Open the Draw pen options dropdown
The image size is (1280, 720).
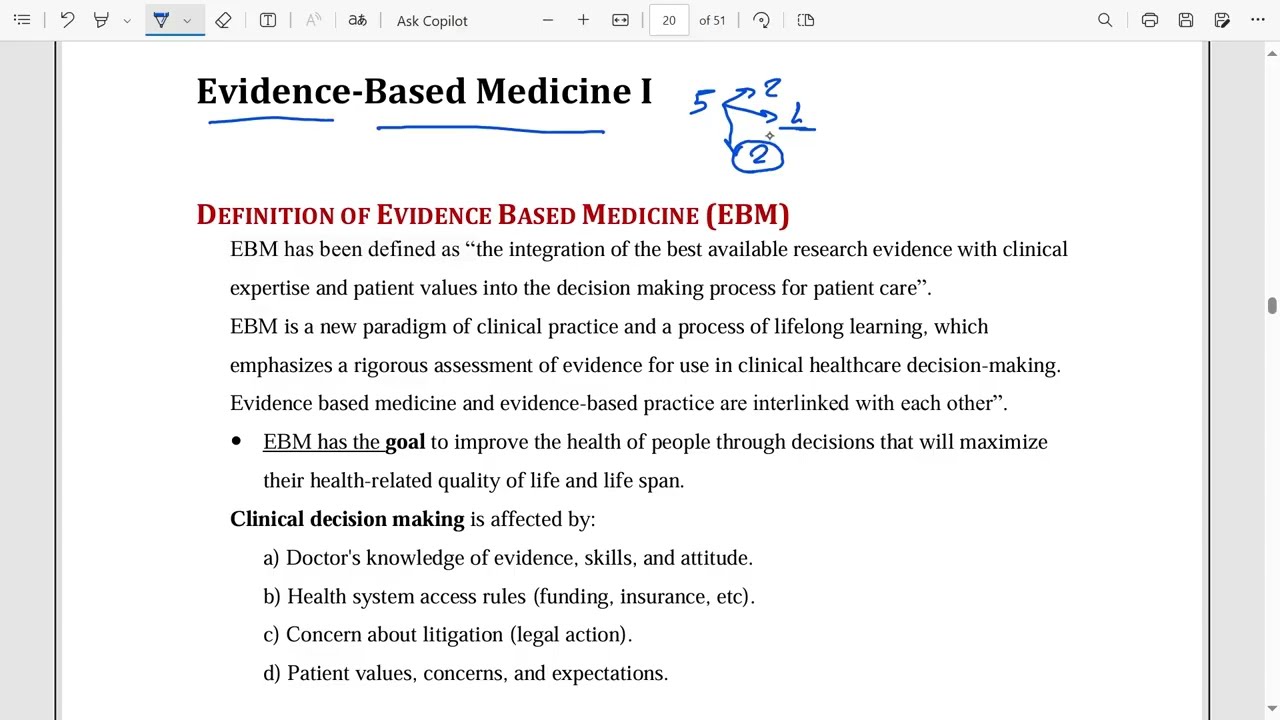(187, 20)
